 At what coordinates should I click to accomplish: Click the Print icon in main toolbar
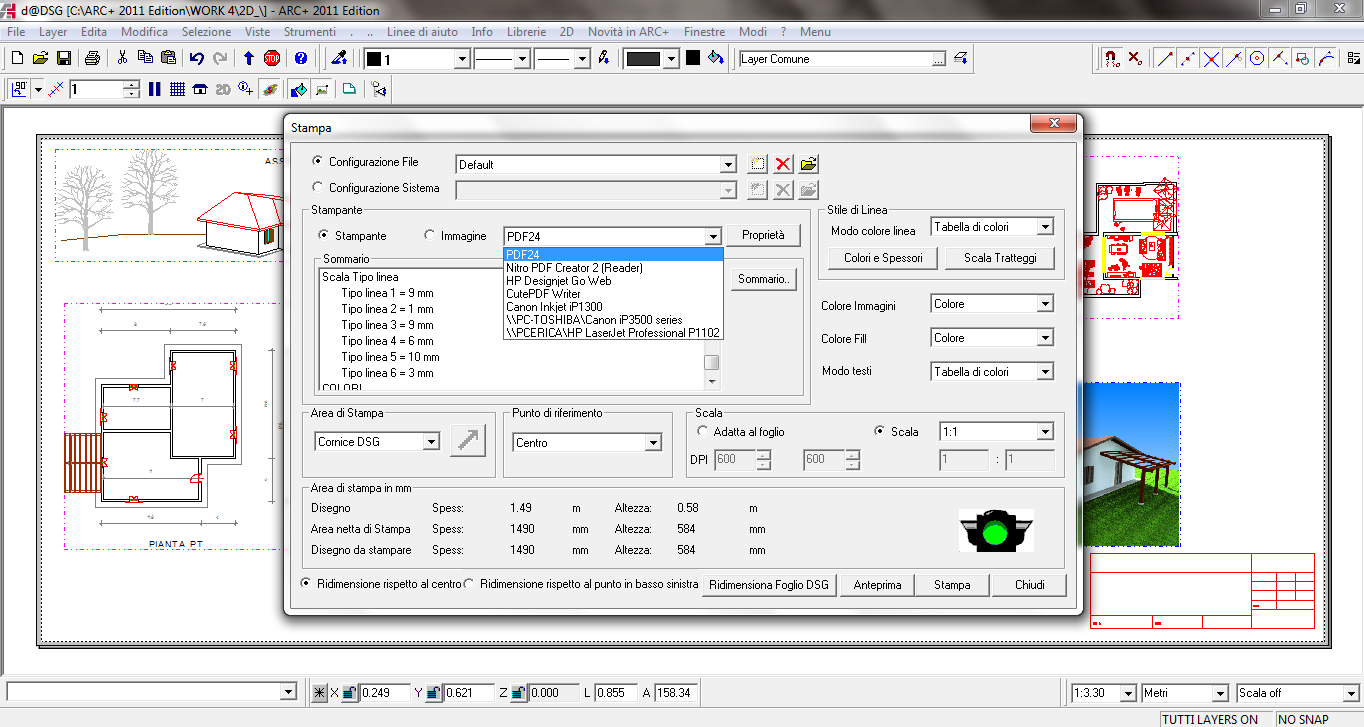click(92, 59)
